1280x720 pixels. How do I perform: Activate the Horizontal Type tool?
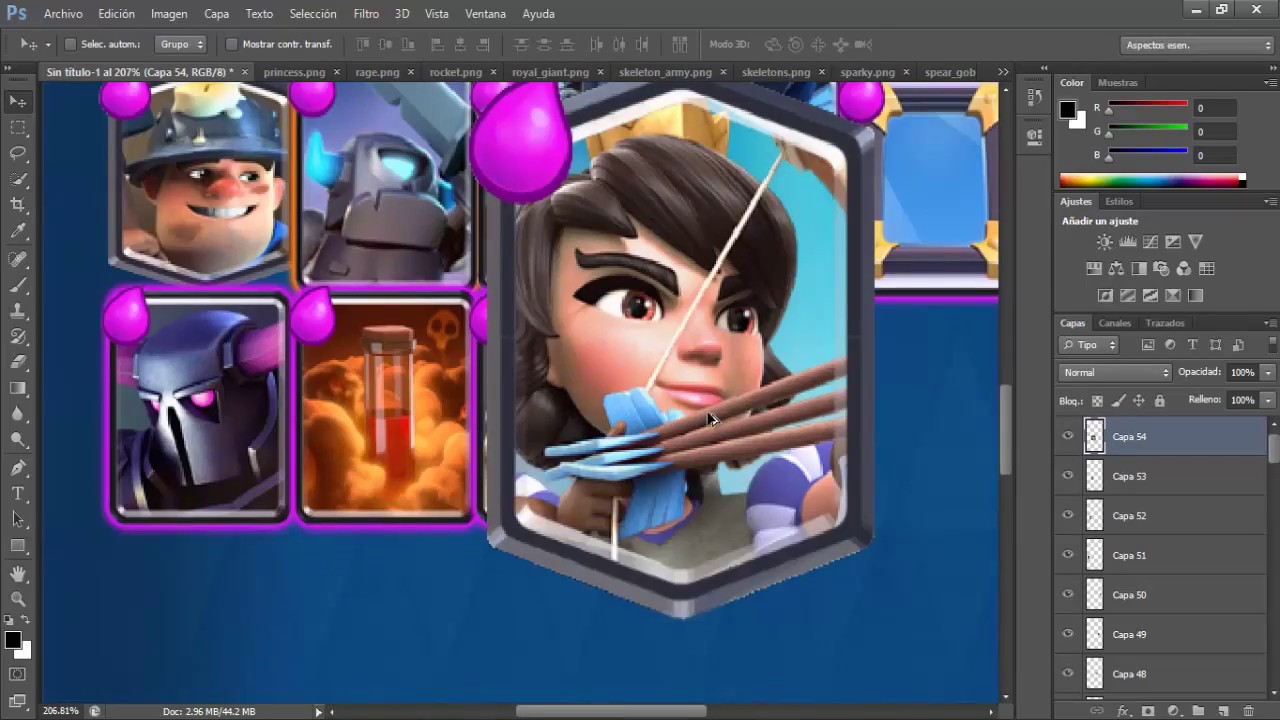click(x=18, y=493)
